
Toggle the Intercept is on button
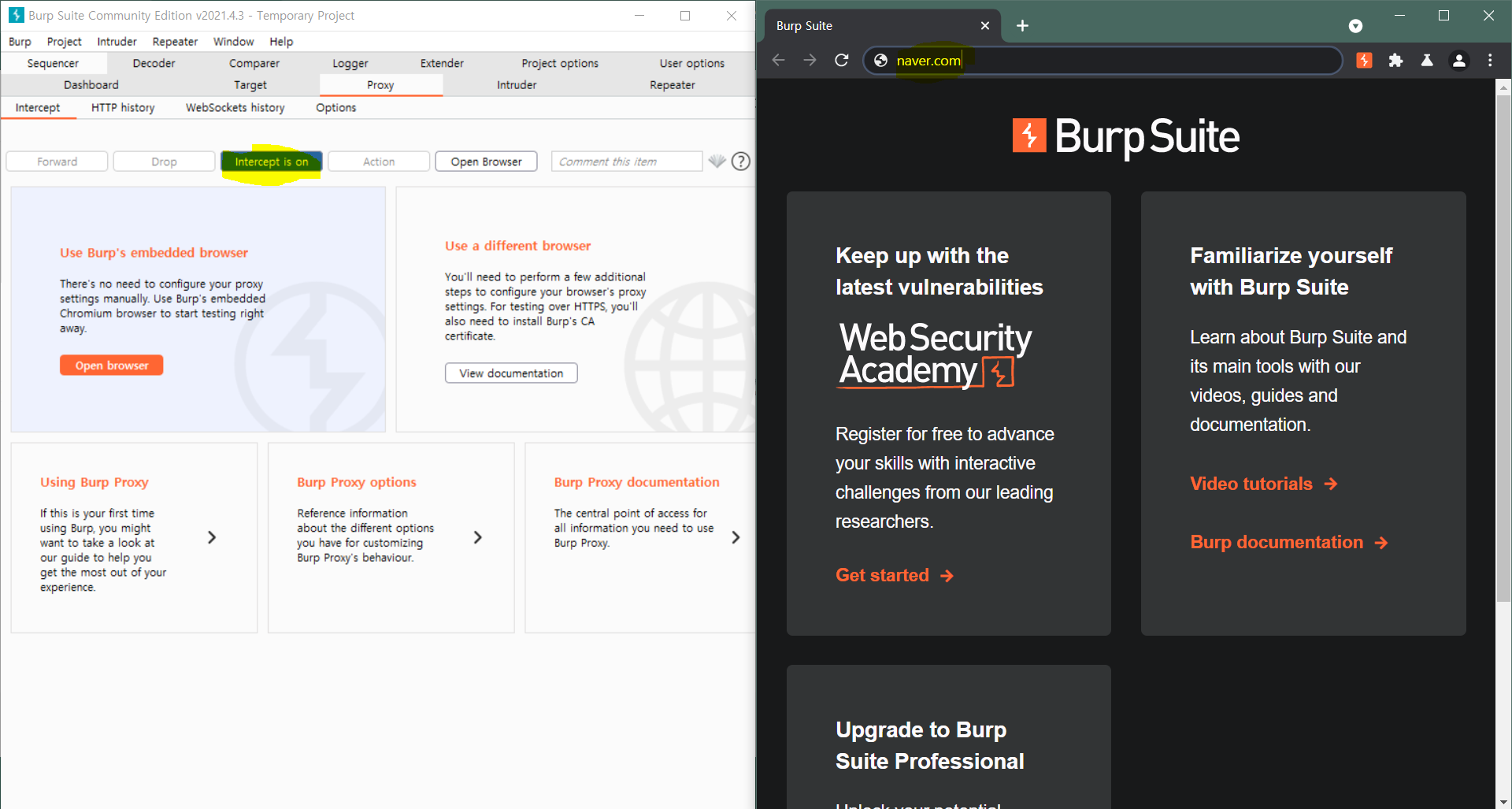click(272, 161)
